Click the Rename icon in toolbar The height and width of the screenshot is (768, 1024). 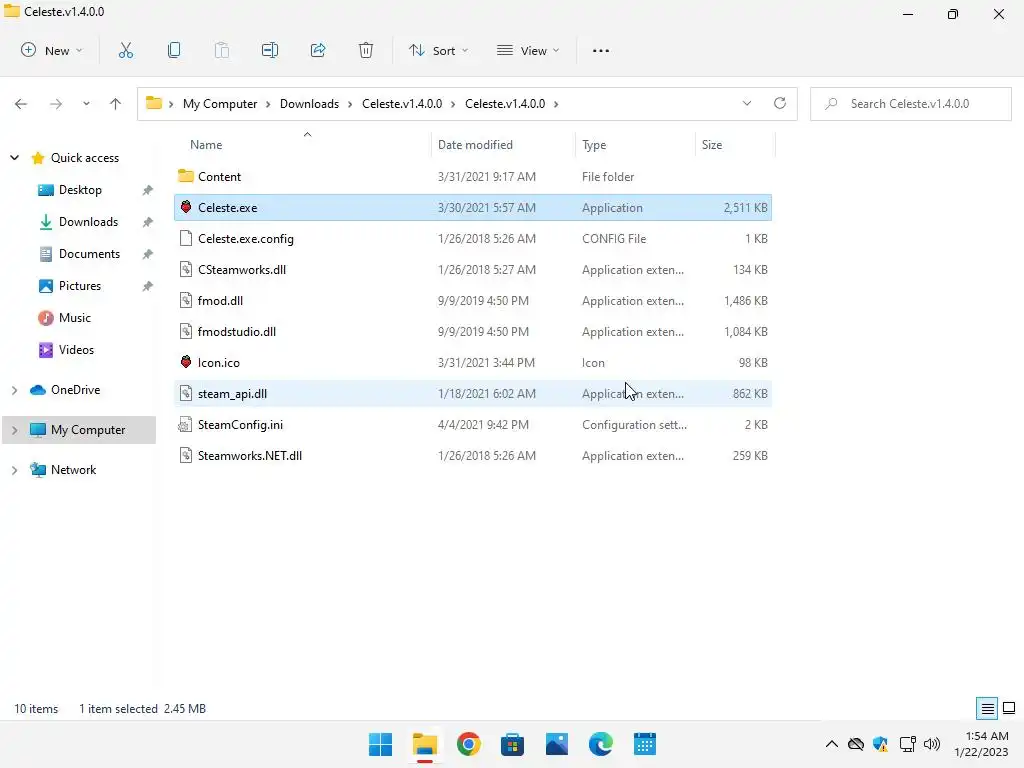270,50
